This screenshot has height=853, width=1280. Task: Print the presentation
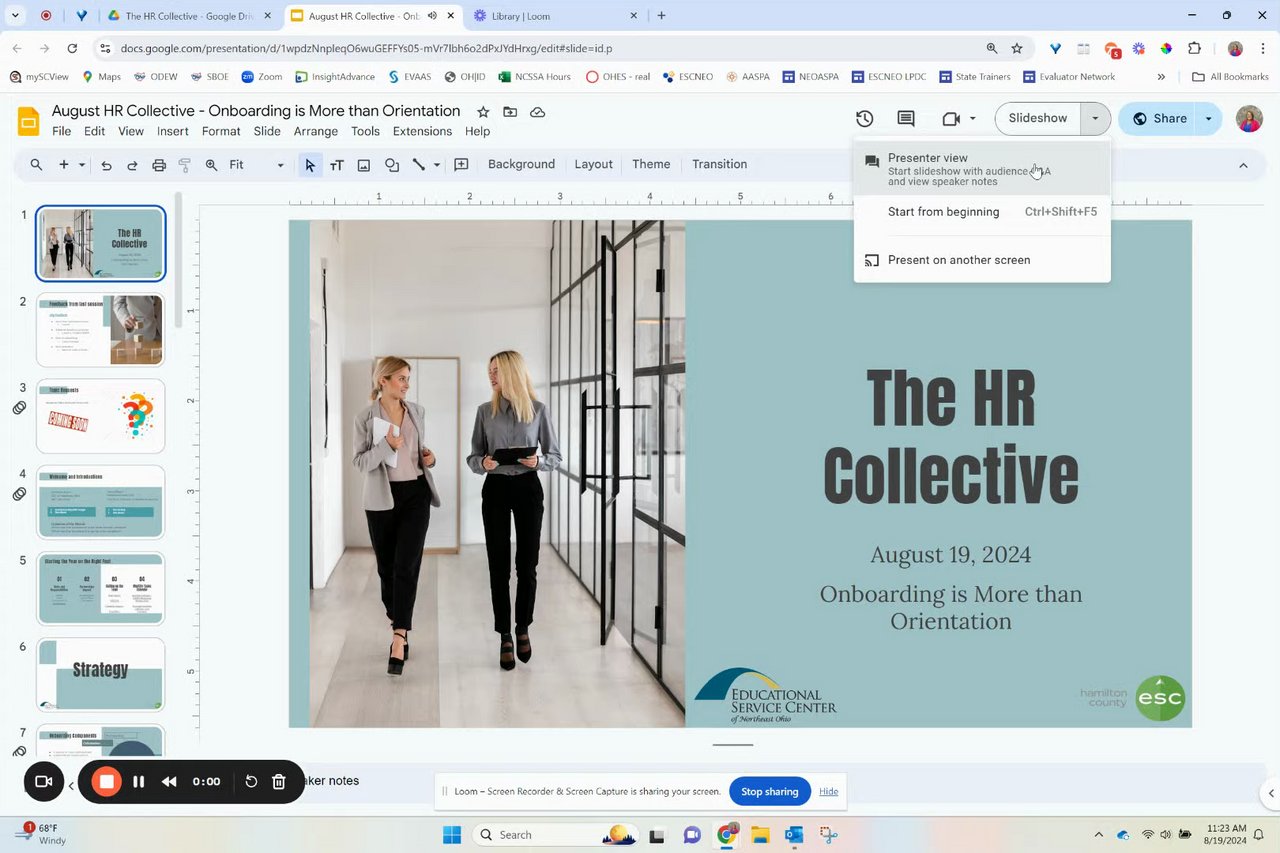tap(159, 165)
